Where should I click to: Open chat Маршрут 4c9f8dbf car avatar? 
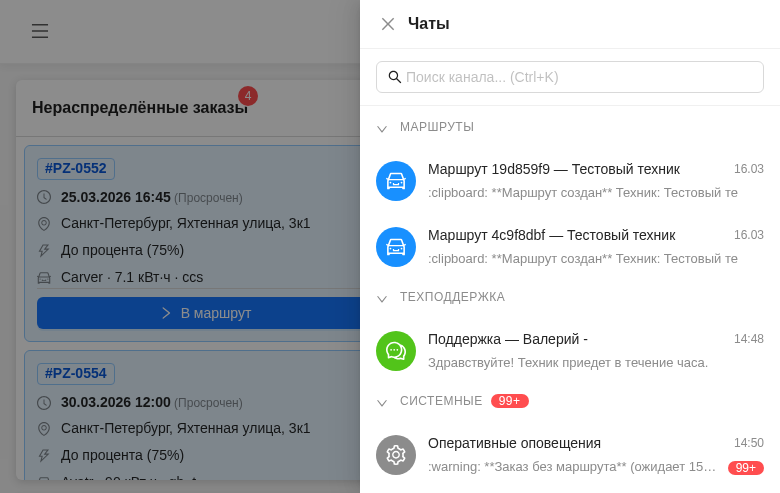point(396,247)
